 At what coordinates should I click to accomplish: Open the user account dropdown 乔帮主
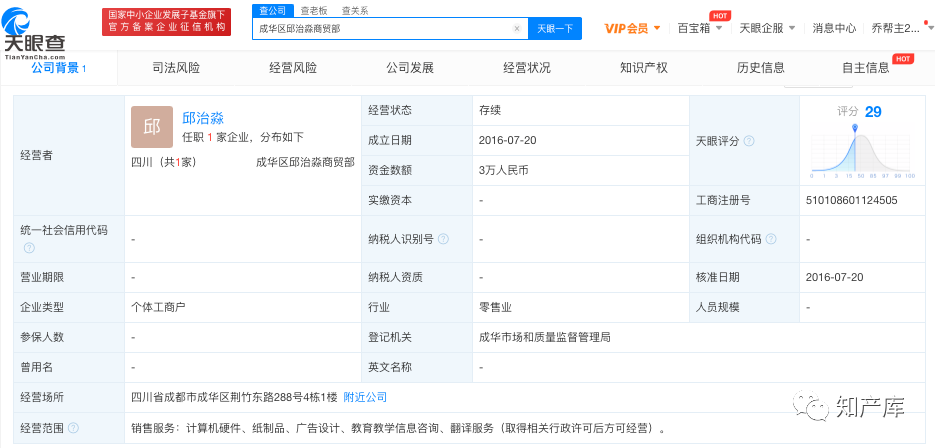click(900, 28)
